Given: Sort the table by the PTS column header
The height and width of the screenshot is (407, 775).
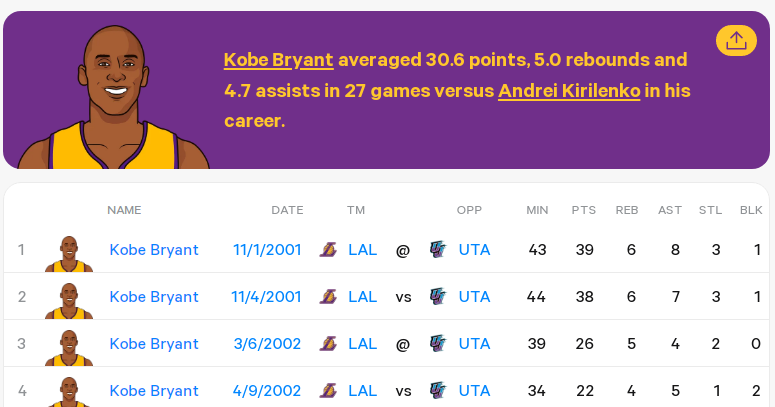Looking at the screenshot, I should 584,210.
